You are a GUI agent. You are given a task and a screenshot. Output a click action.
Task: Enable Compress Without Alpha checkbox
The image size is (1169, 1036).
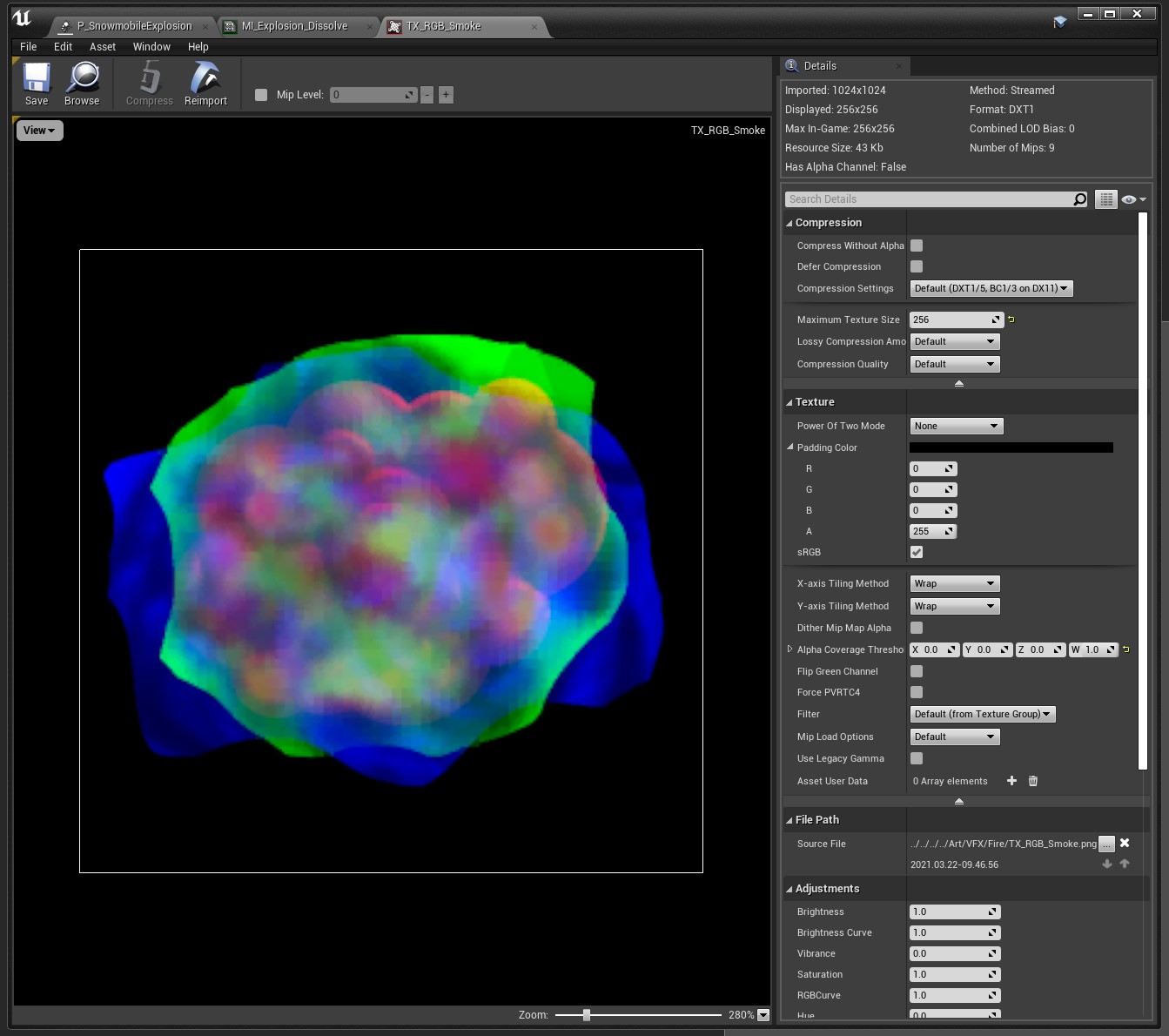(x=917, y=246)
